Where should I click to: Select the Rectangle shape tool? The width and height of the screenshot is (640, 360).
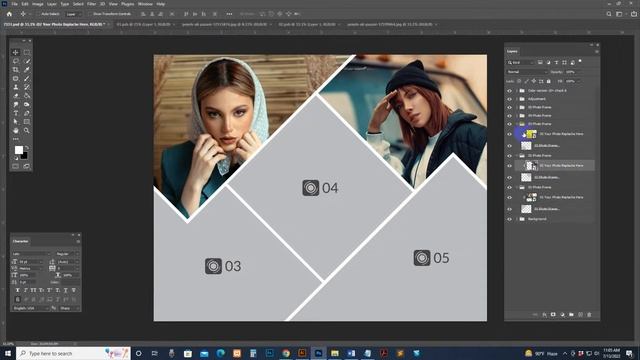click(x=27, y=122)
